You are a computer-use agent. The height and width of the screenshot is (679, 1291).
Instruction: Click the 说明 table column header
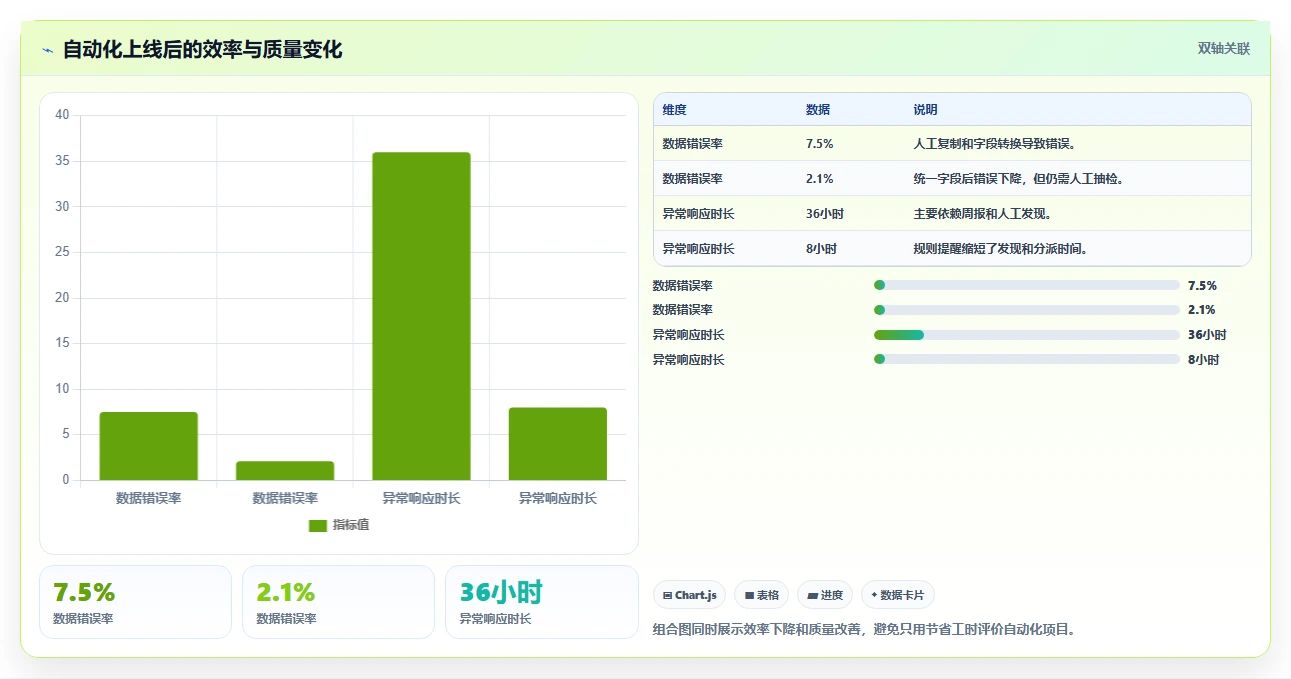(925, 110)
